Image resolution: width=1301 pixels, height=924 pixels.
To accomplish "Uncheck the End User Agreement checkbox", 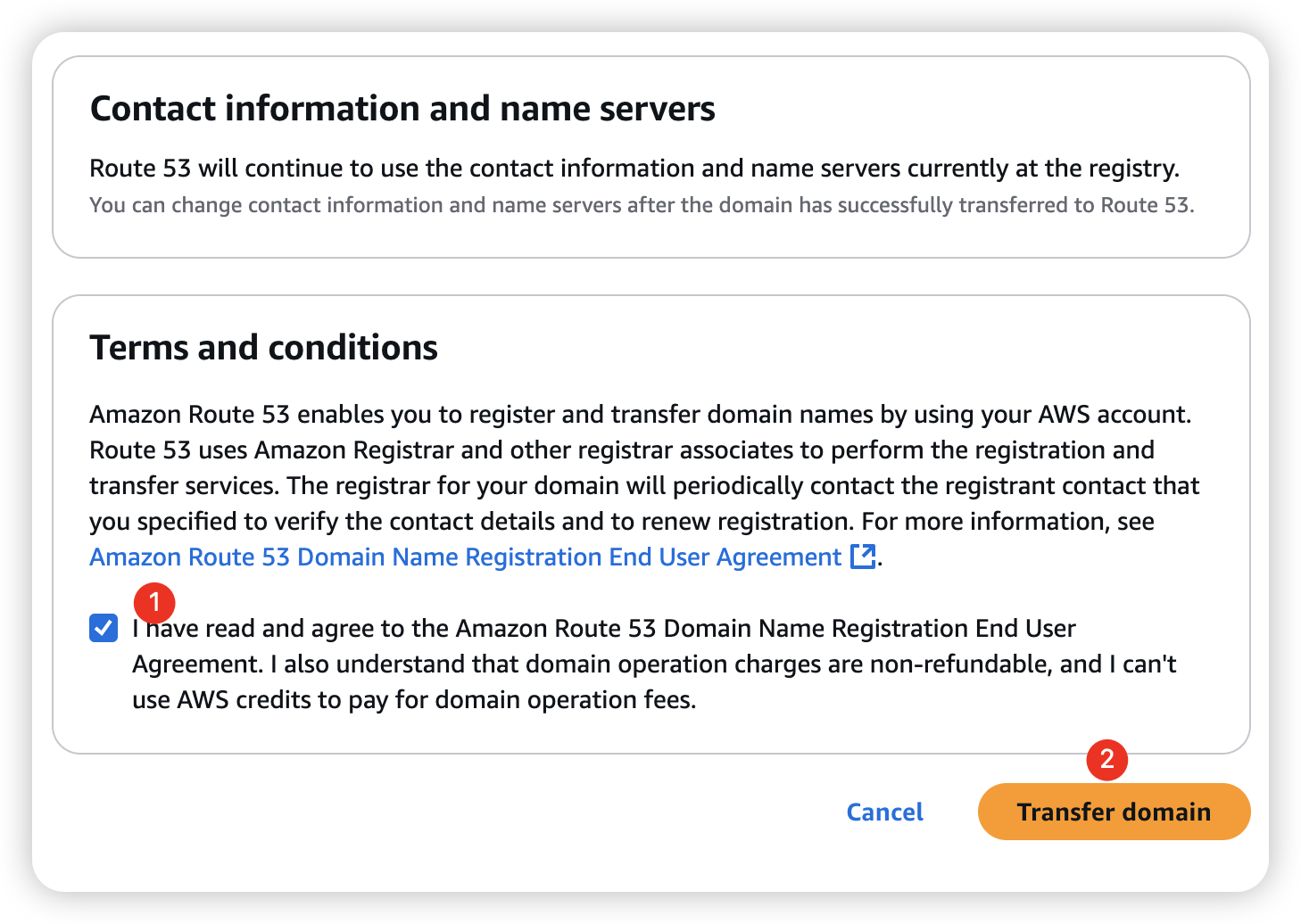I will coord(104,629).
